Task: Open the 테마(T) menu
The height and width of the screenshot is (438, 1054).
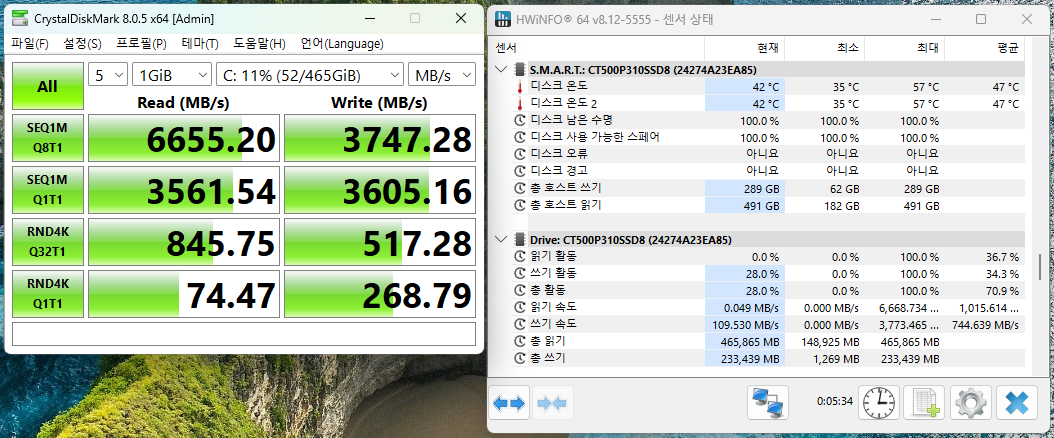Action: point(200,44)
